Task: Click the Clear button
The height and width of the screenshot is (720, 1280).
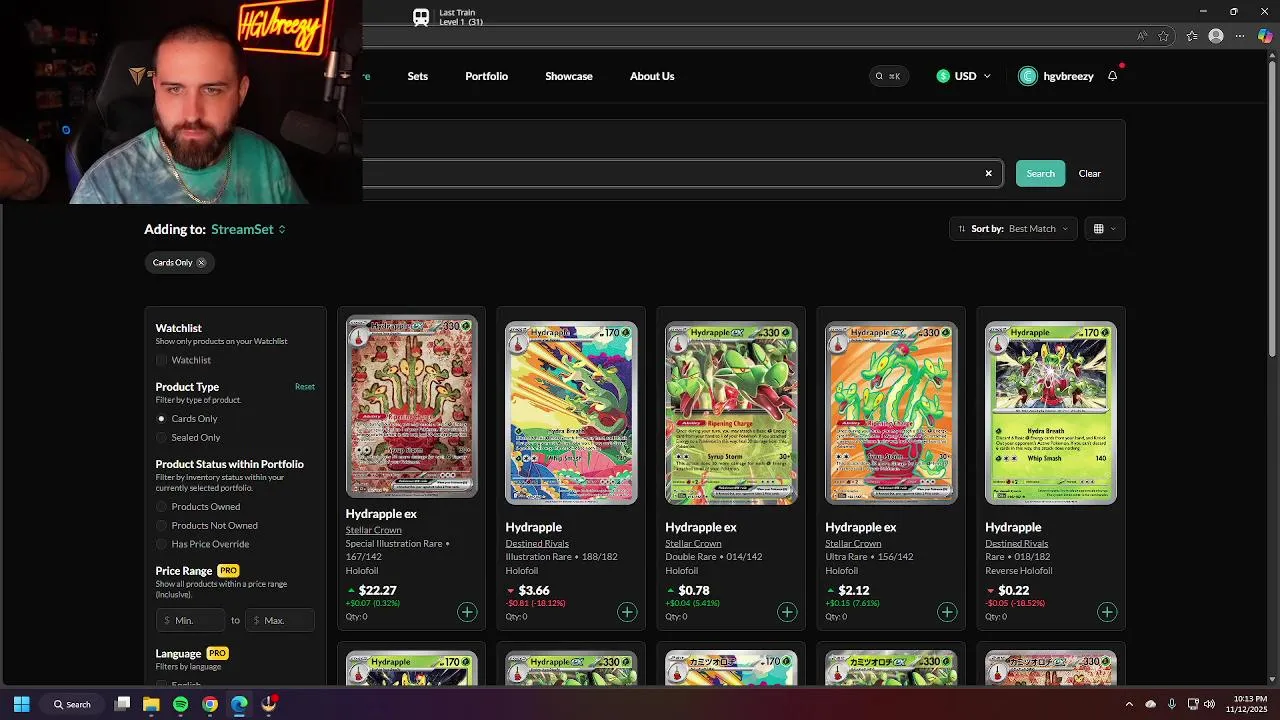Action: point(1090,174)
